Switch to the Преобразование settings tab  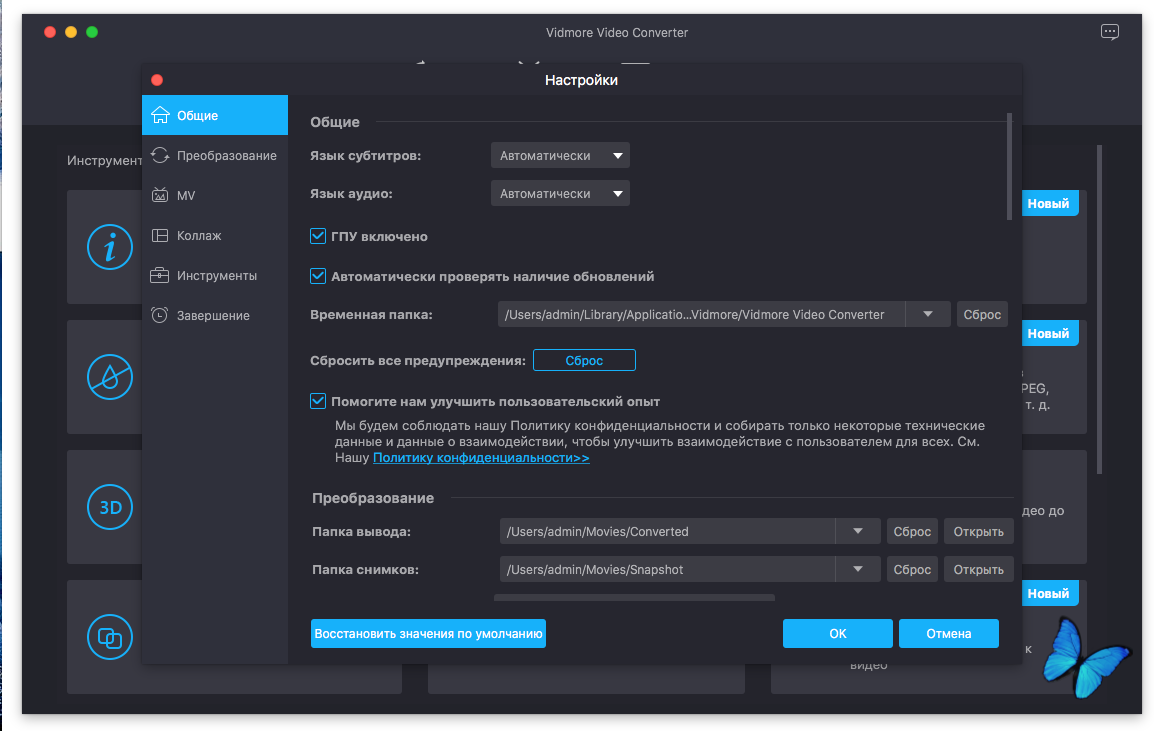click(226, 156)
